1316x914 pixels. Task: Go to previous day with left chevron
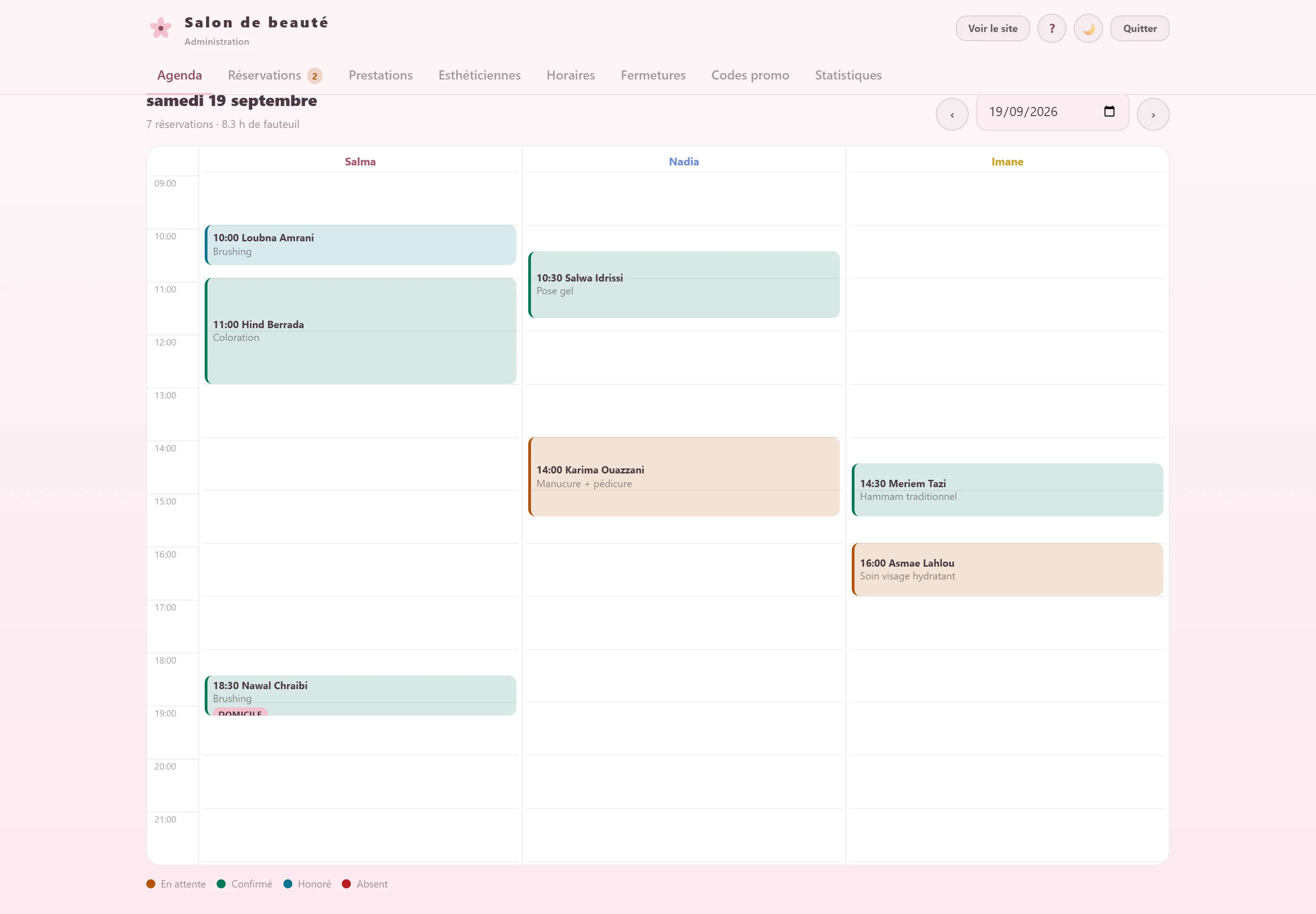click(x=952, y=115)
